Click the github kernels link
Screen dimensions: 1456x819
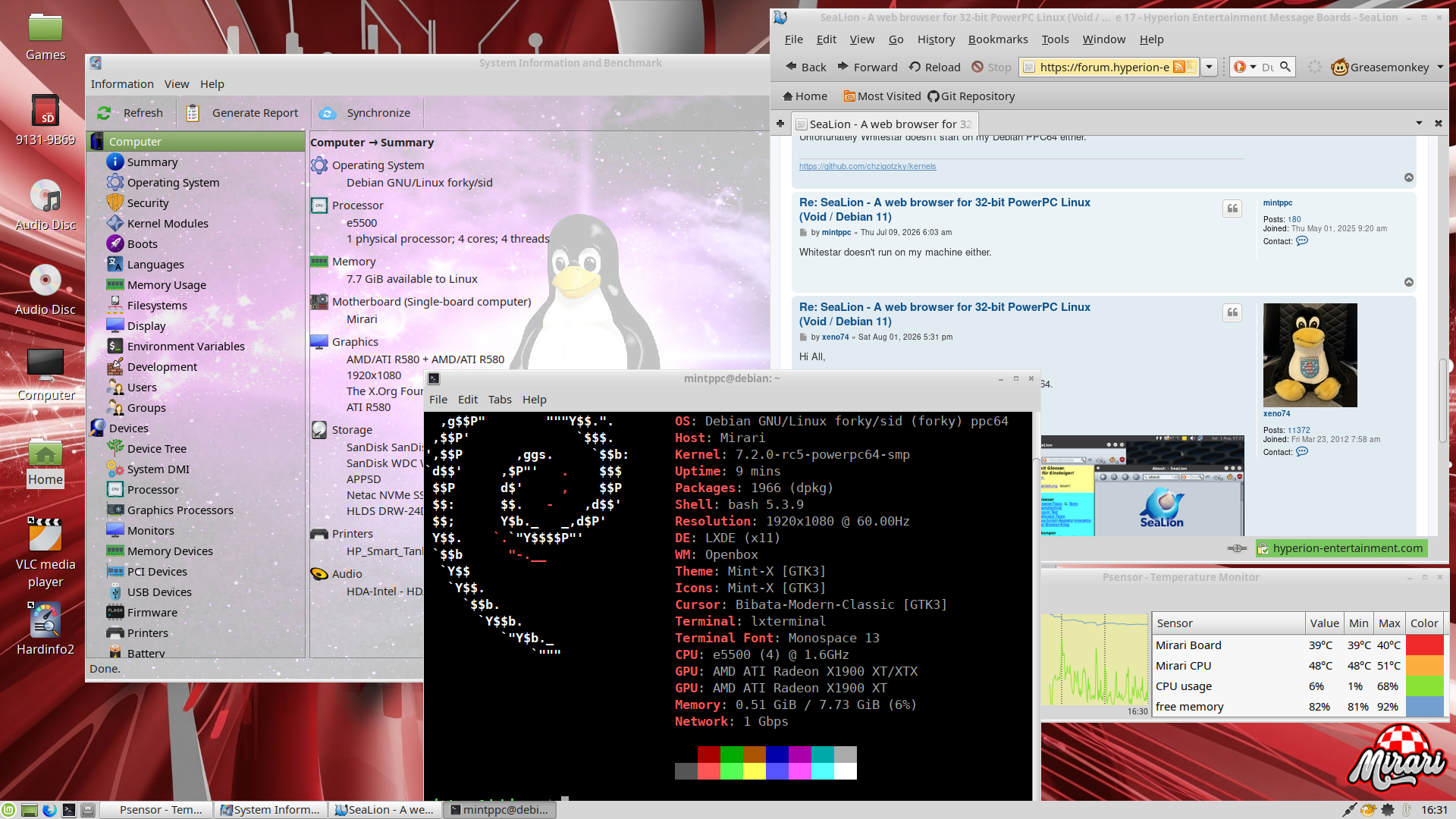tap(868, 166)
